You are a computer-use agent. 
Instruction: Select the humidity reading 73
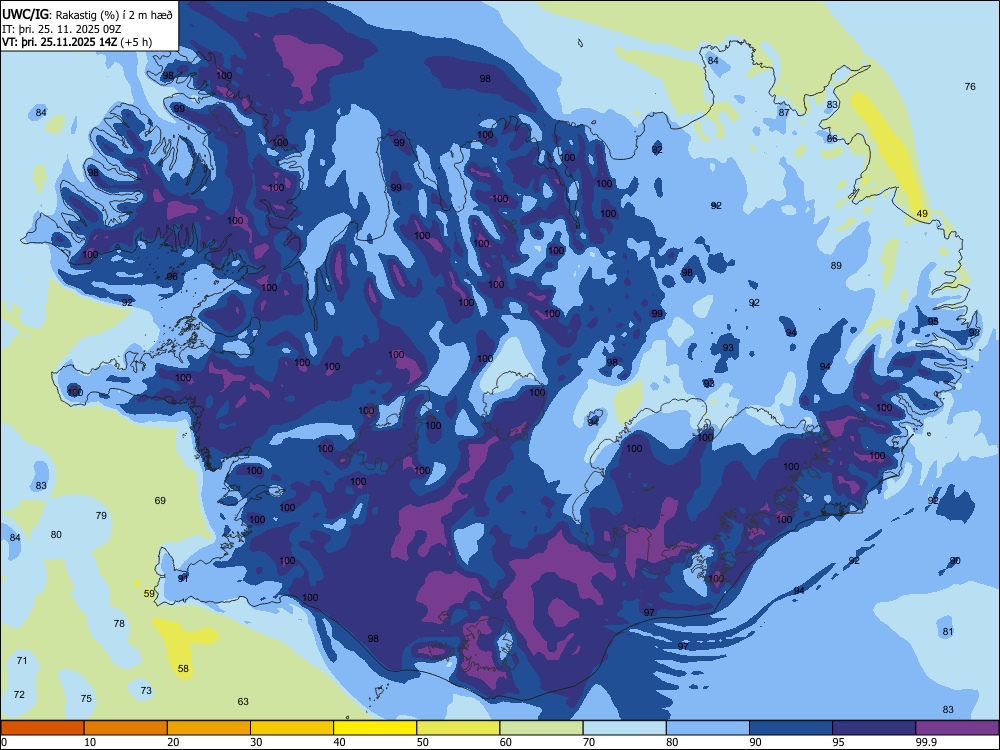coord(146,690)
